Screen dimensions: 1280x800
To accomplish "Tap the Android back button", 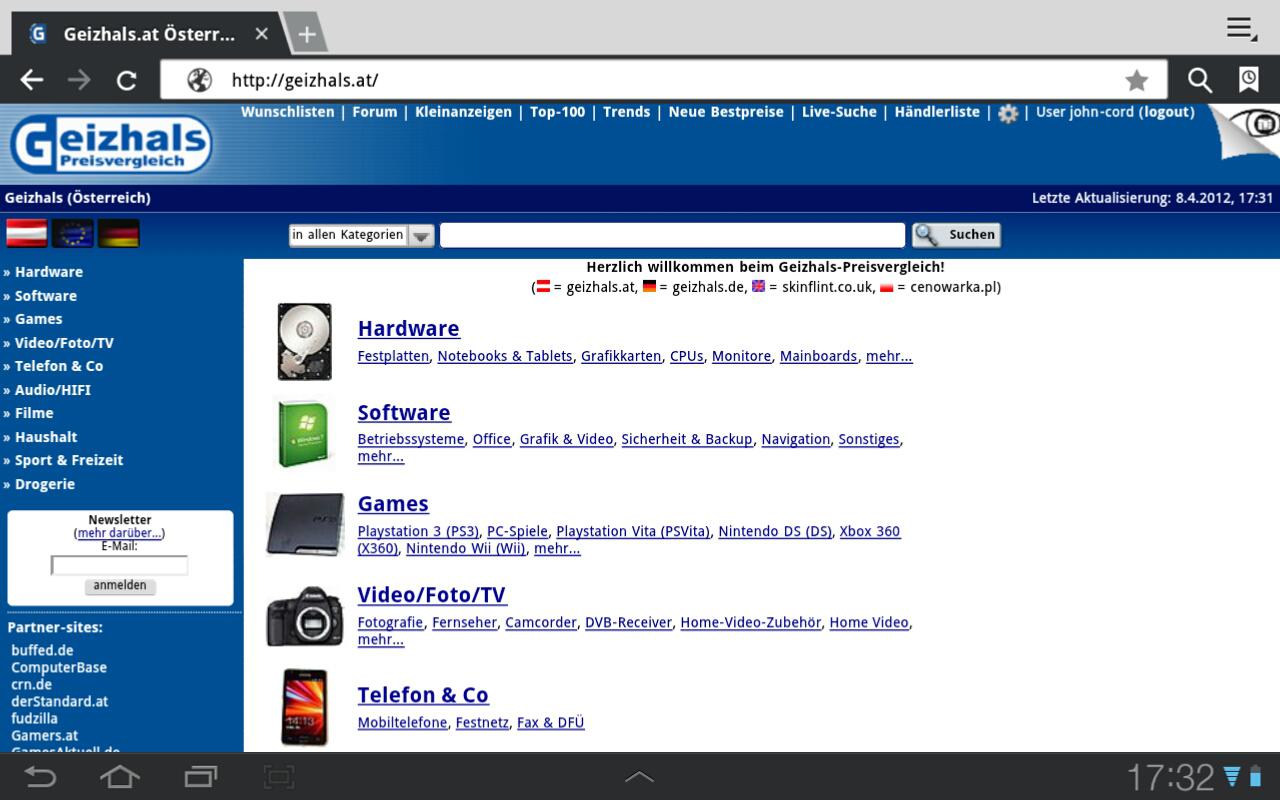I will [x=40, y=776].
